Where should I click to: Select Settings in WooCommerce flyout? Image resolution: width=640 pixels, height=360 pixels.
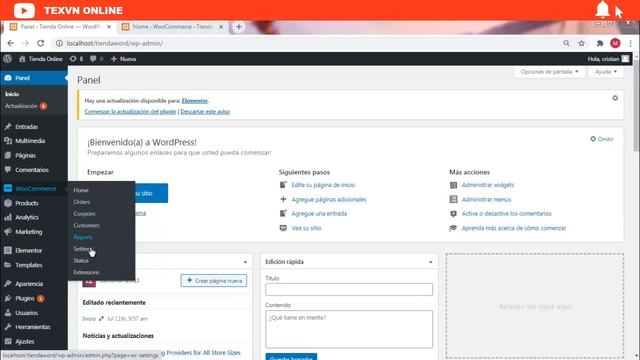tap(83, 249)
